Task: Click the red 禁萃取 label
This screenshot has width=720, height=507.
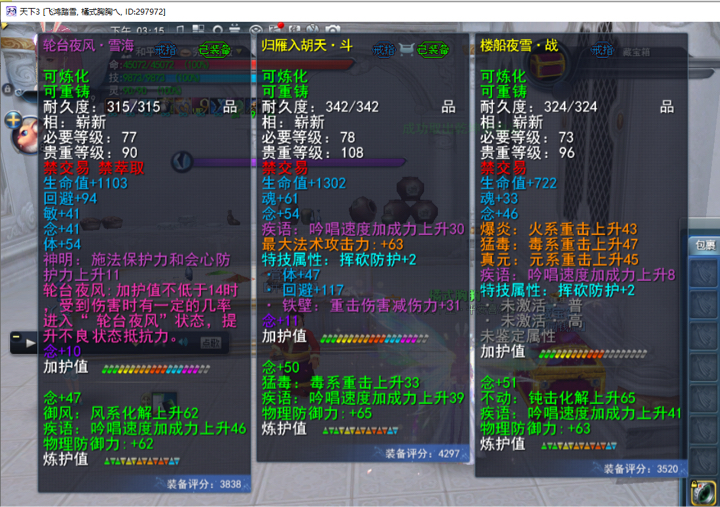Action: pos(121,168)
